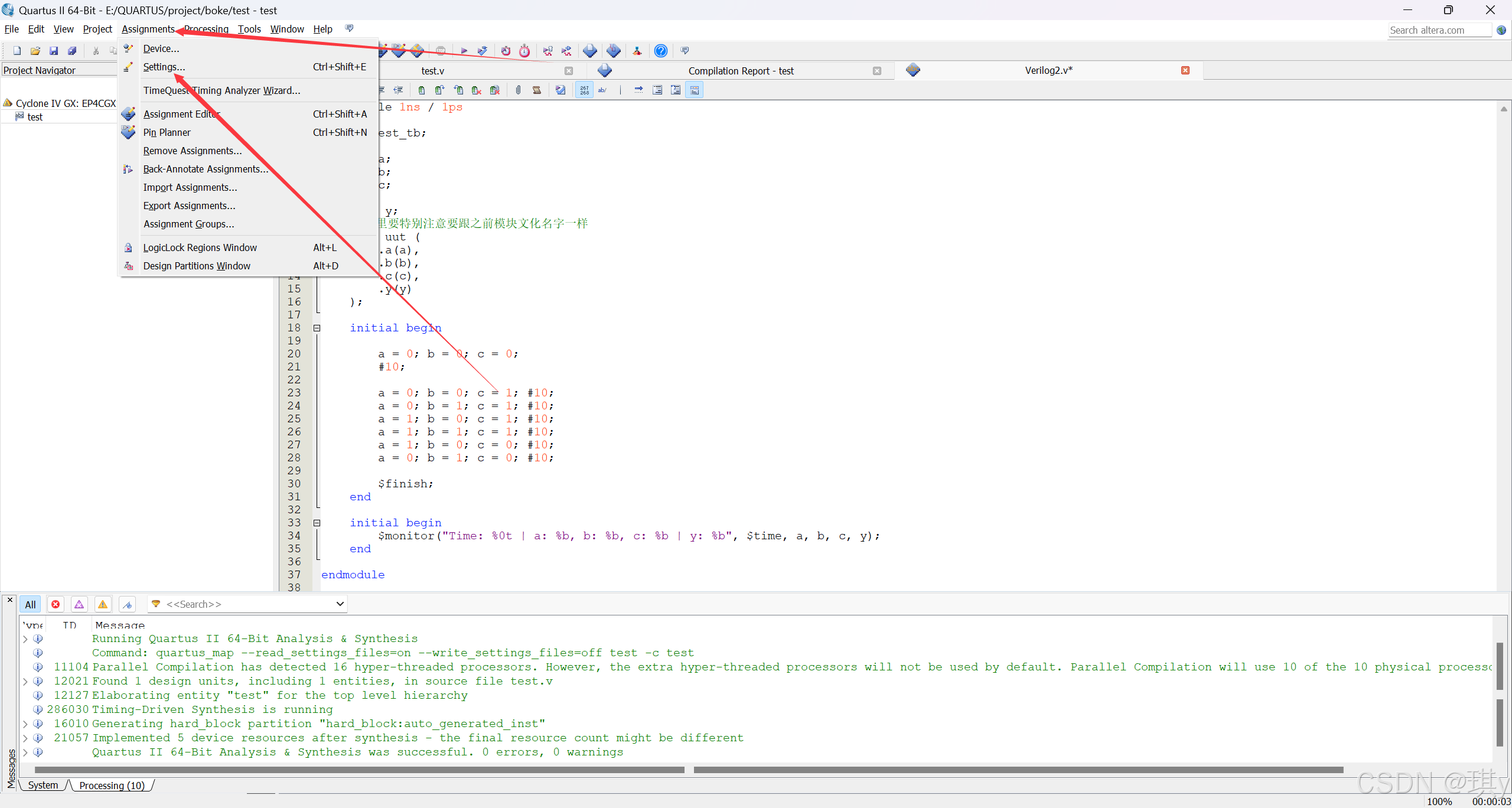Expand the 'Found 1 design units' message

[x=25, y=681]
